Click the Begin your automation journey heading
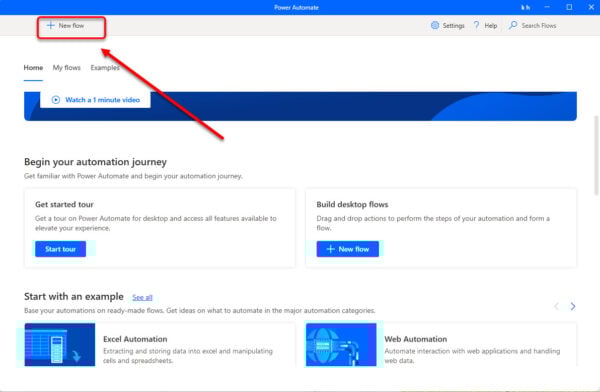The height and width of the screenshot is (392, 600). pos(95,162)
